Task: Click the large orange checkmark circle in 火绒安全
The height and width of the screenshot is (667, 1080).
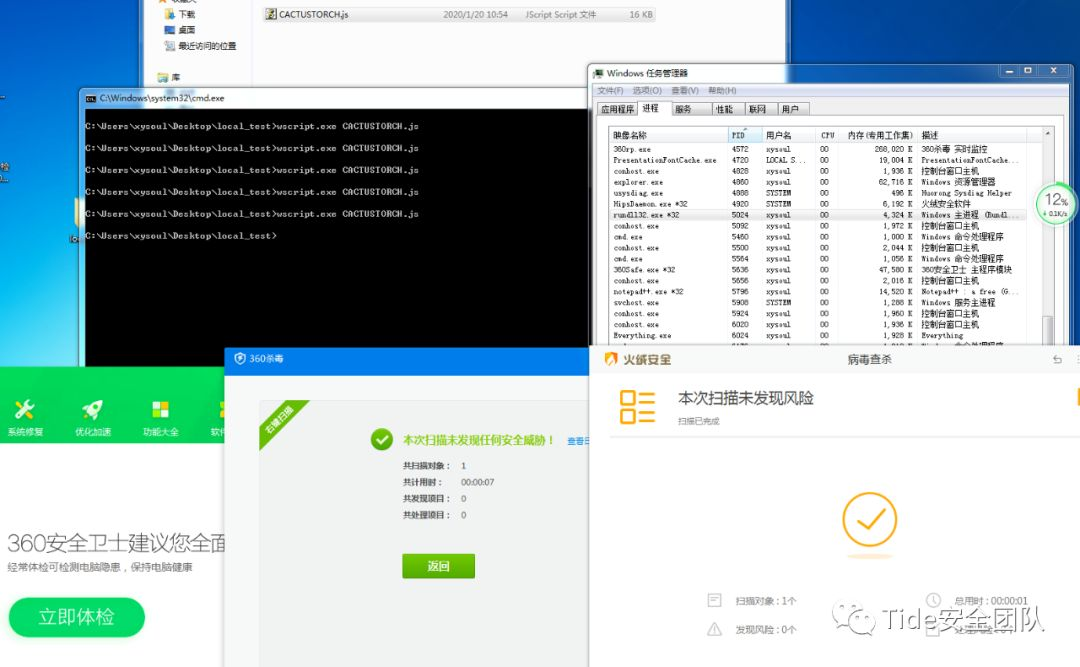Action: (869, 520)
